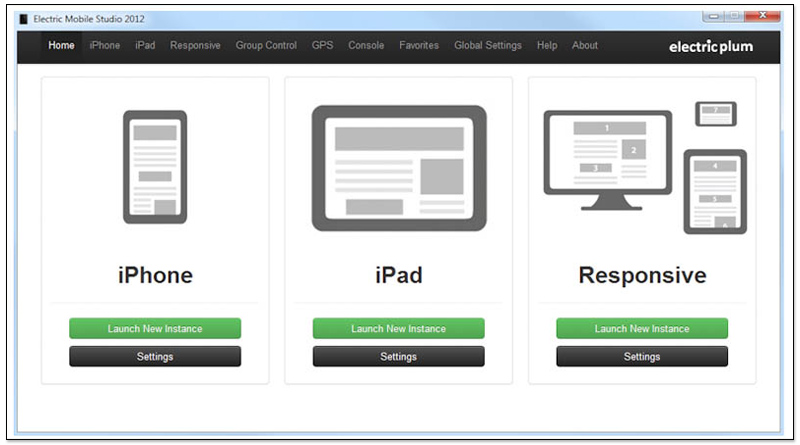
Task: Switch to the iPhone menu item
Action: tap(105, 45)
